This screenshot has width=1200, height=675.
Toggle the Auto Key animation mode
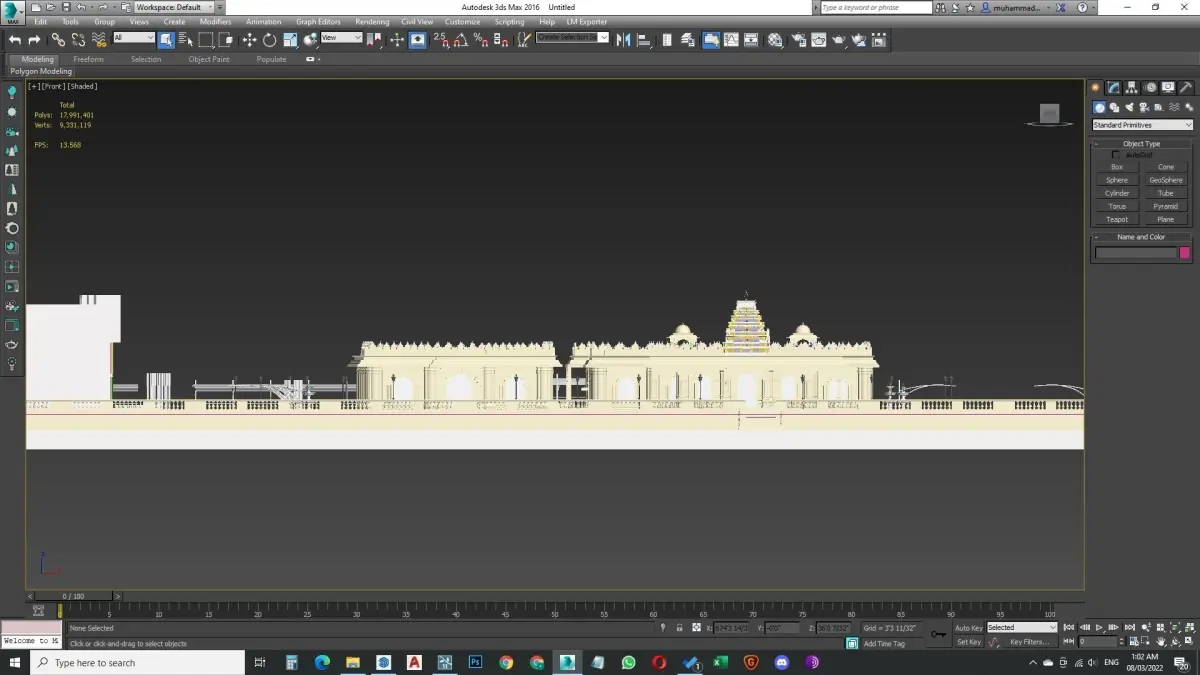click(x=968, y=628)
